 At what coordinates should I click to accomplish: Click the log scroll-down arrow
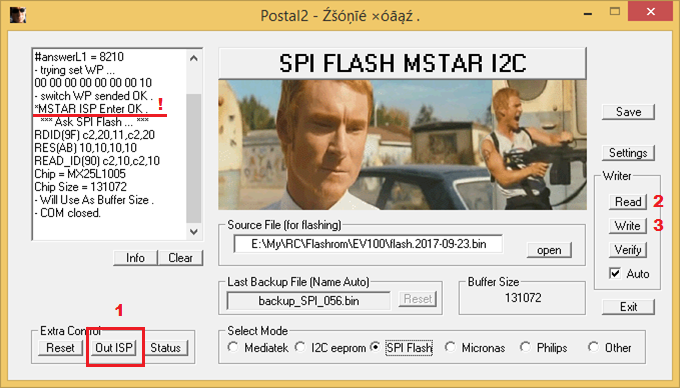pyautogui.click(x=194, y=231)
